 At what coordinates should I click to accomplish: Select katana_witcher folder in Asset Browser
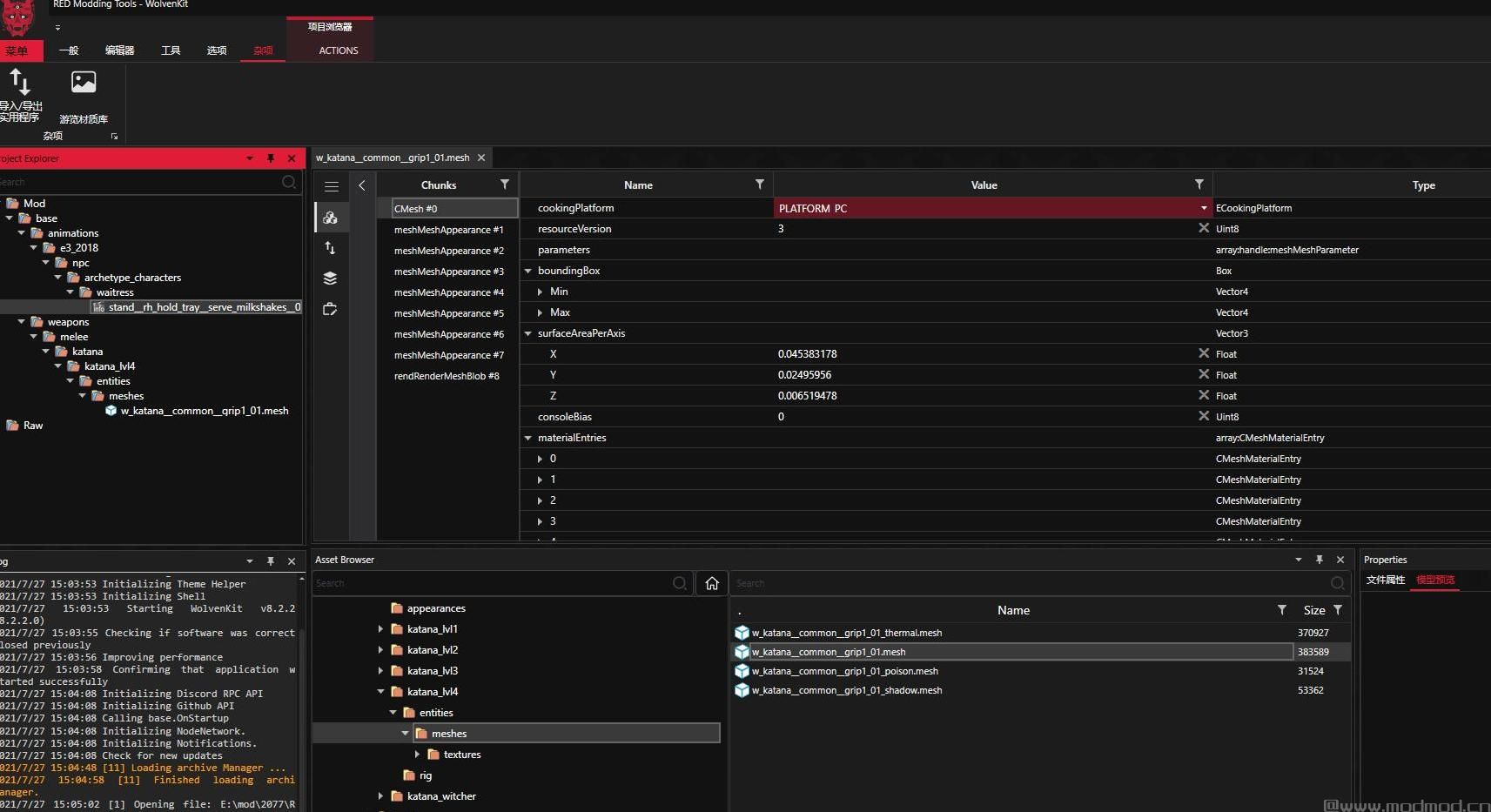point(441,796)
